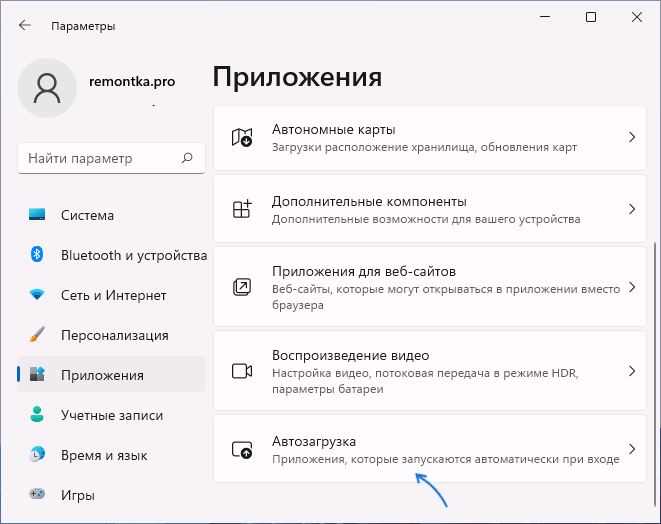Click the apps for websites icon

coord(242,287)
